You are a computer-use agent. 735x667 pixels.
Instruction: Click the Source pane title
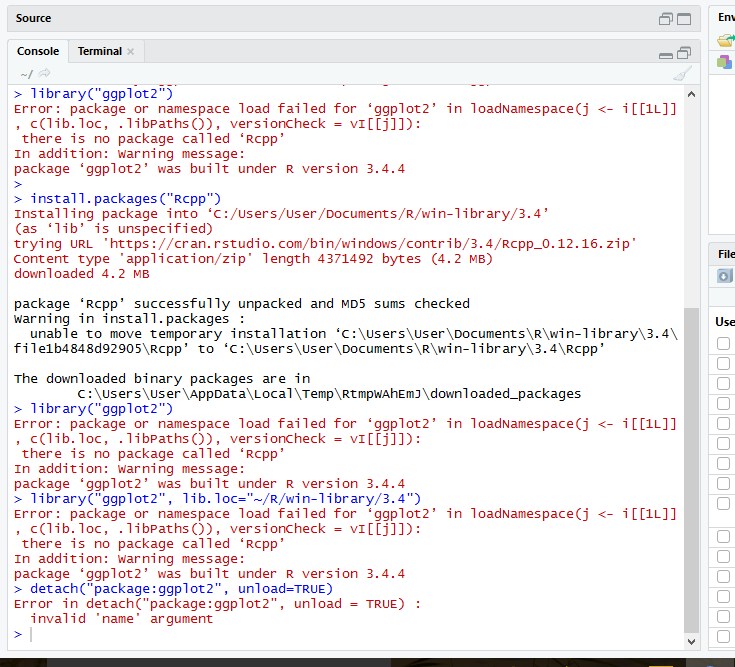pos(33,18)
